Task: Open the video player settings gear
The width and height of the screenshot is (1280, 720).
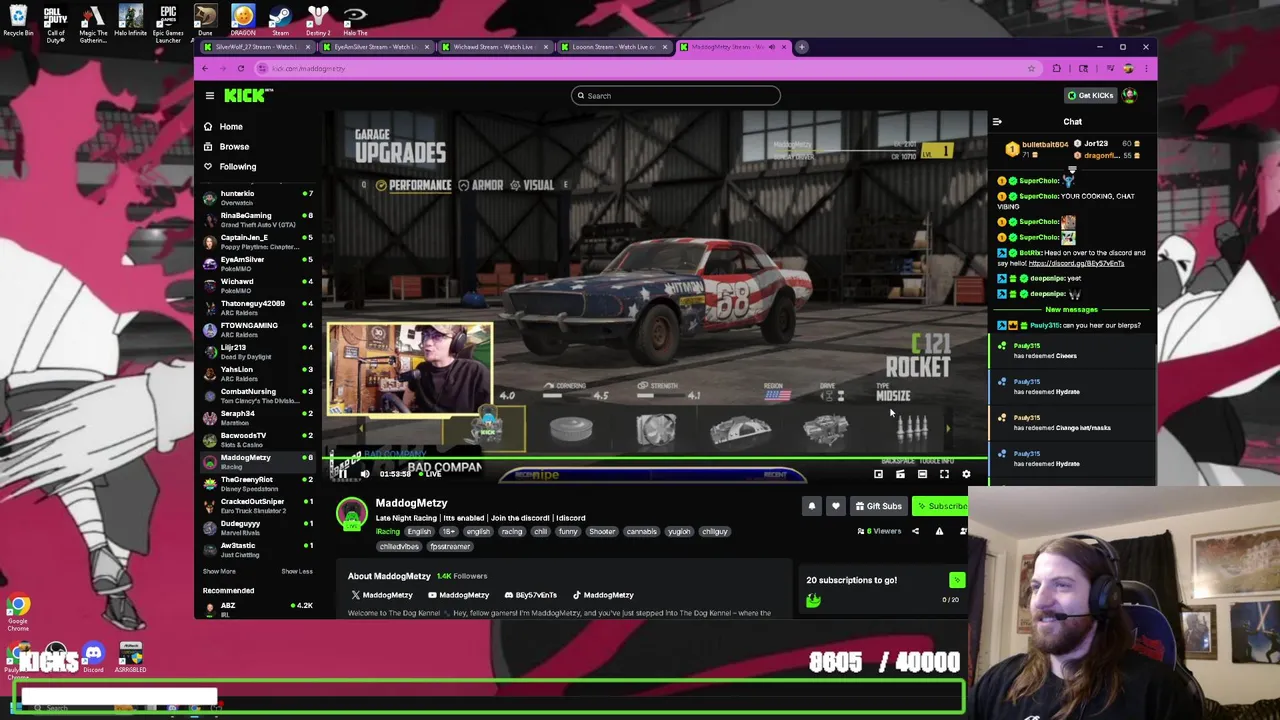Action: pos(966,474)
